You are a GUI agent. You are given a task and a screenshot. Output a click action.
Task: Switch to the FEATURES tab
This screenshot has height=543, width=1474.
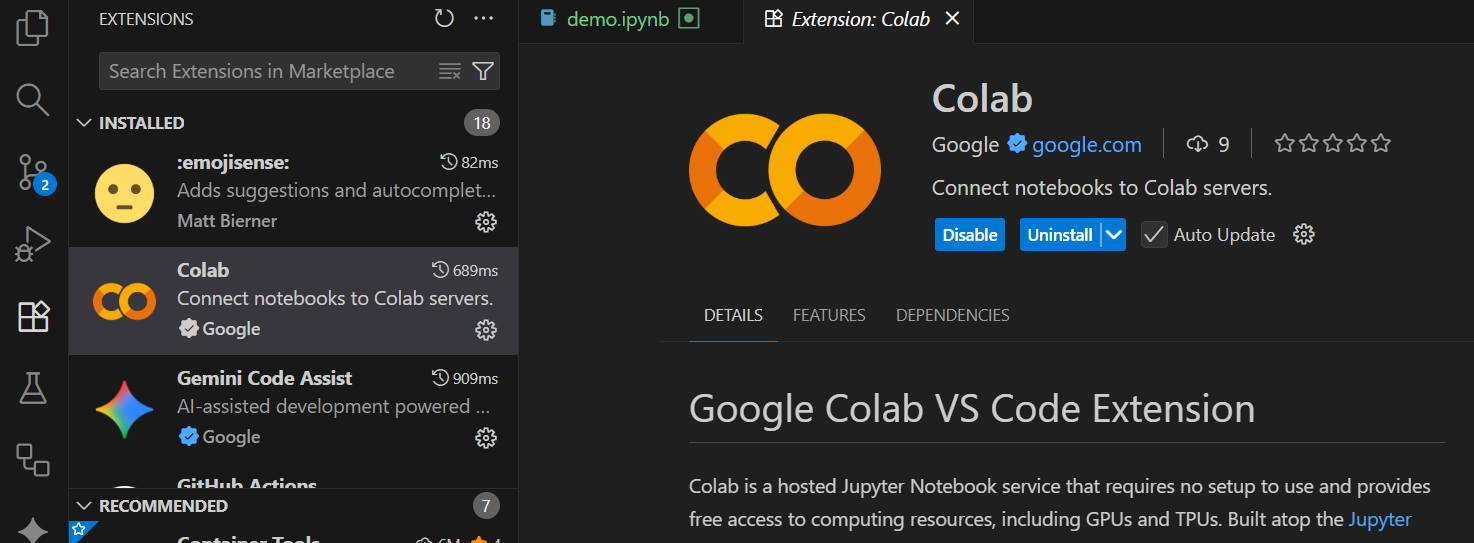point(829,315)
